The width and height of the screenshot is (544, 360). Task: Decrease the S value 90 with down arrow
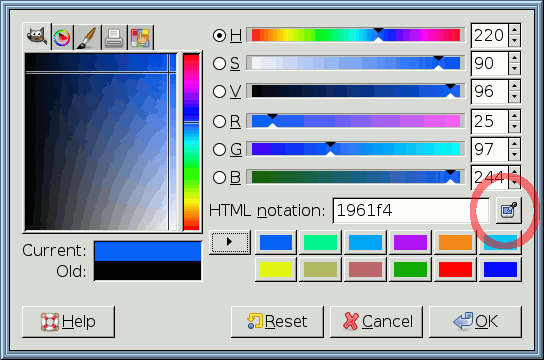tap(515, 69)
